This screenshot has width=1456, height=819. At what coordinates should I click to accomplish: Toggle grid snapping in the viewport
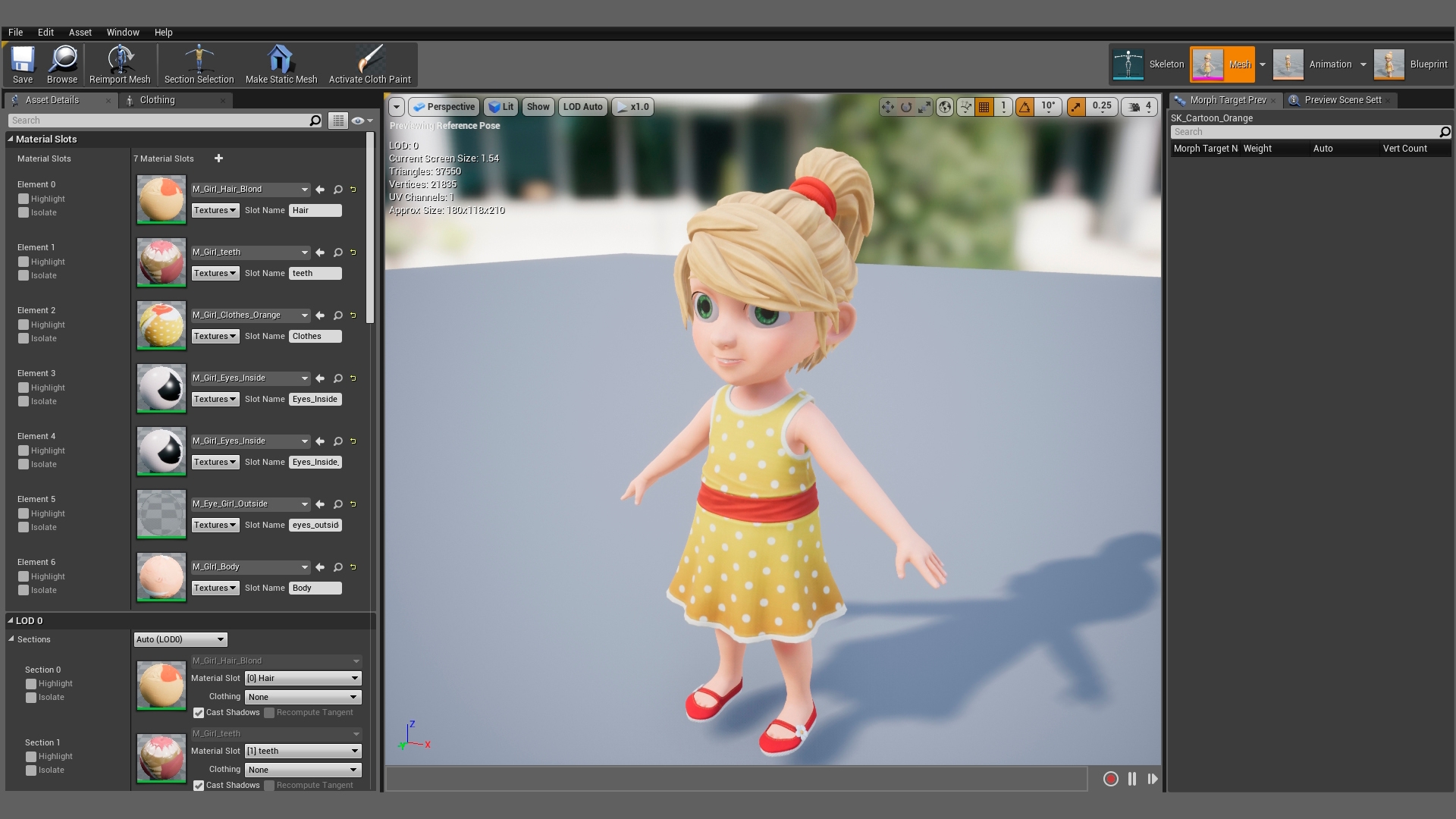(984, 107)
